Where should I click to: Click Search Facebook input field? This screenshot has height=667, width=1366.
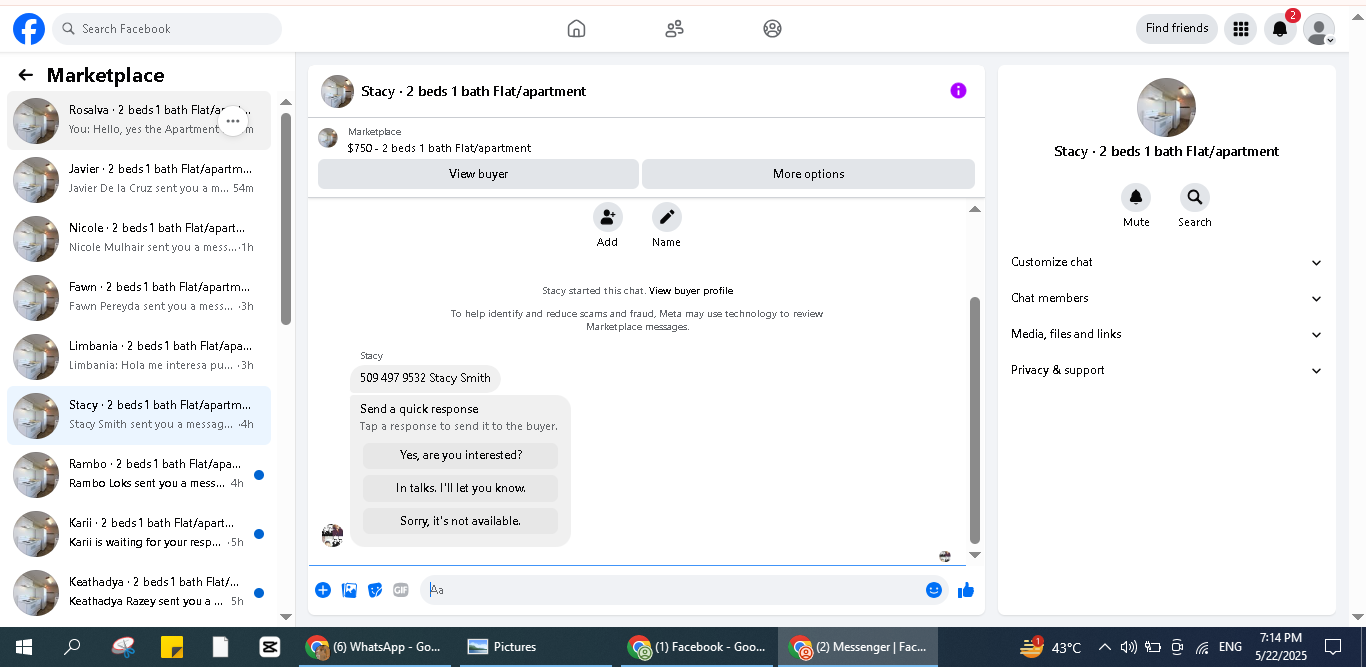click(167, 29)
